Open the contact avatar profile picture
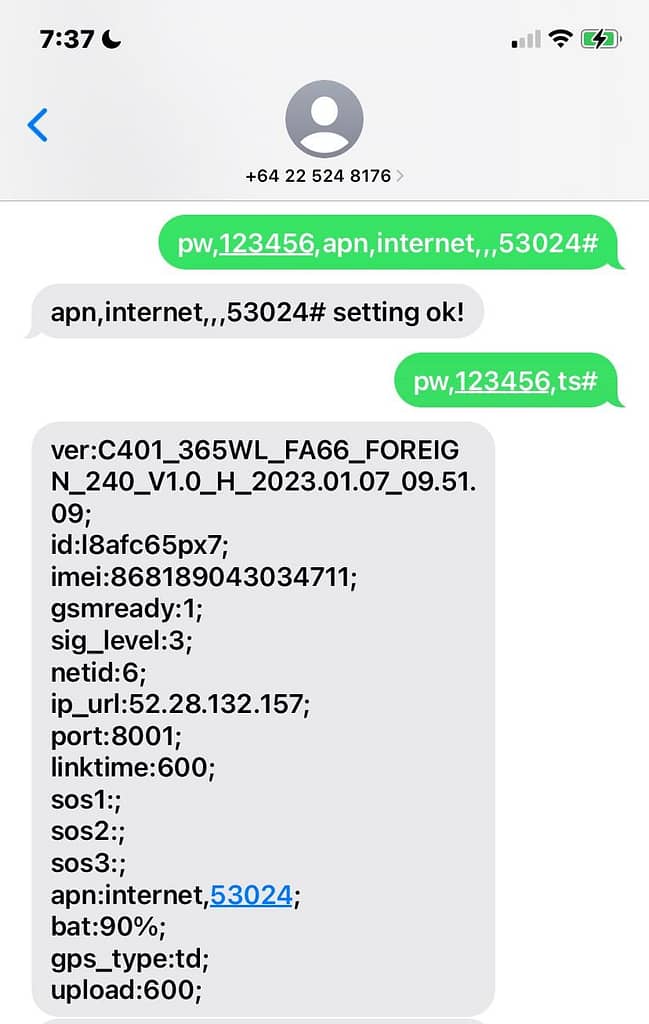649x1024 pixels. [x=324, y=120]
